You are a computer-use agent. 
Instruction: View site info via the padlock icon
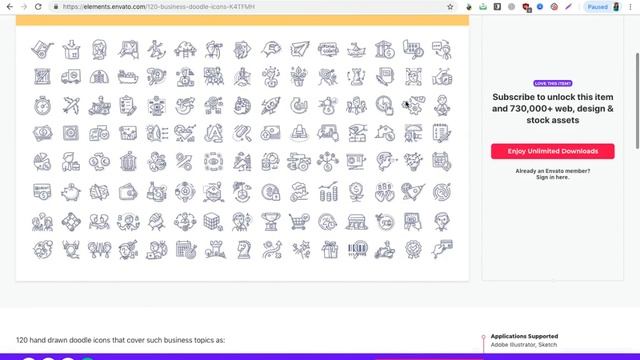click(x=56, y=7)
